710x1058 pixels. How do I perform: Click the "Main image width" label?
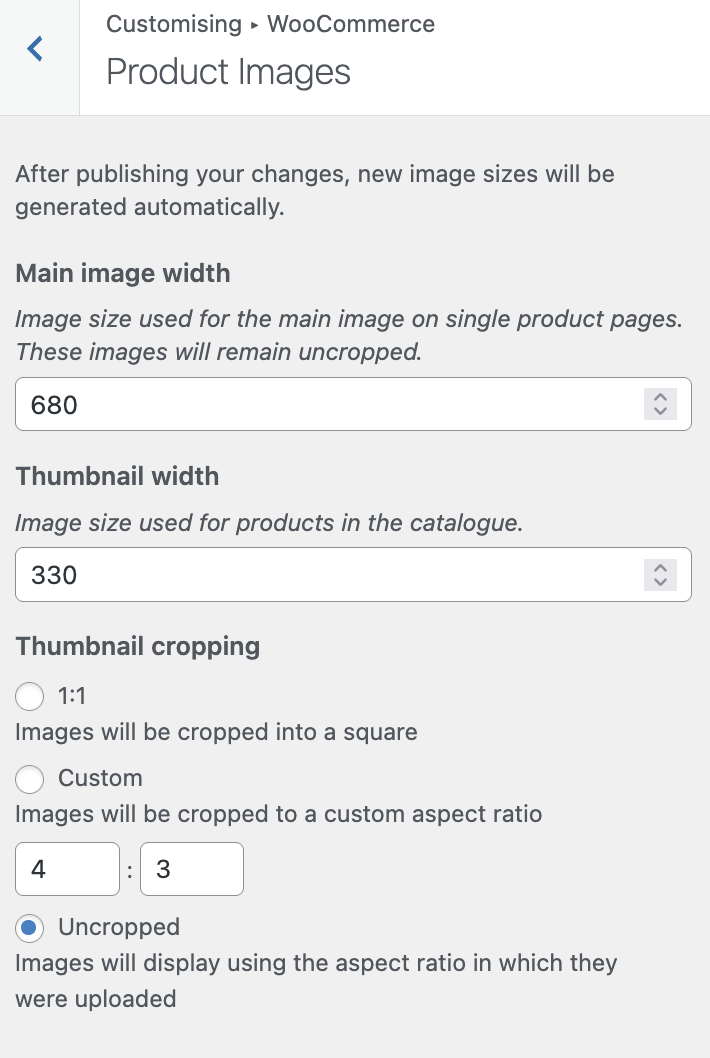tap(123, 273)
